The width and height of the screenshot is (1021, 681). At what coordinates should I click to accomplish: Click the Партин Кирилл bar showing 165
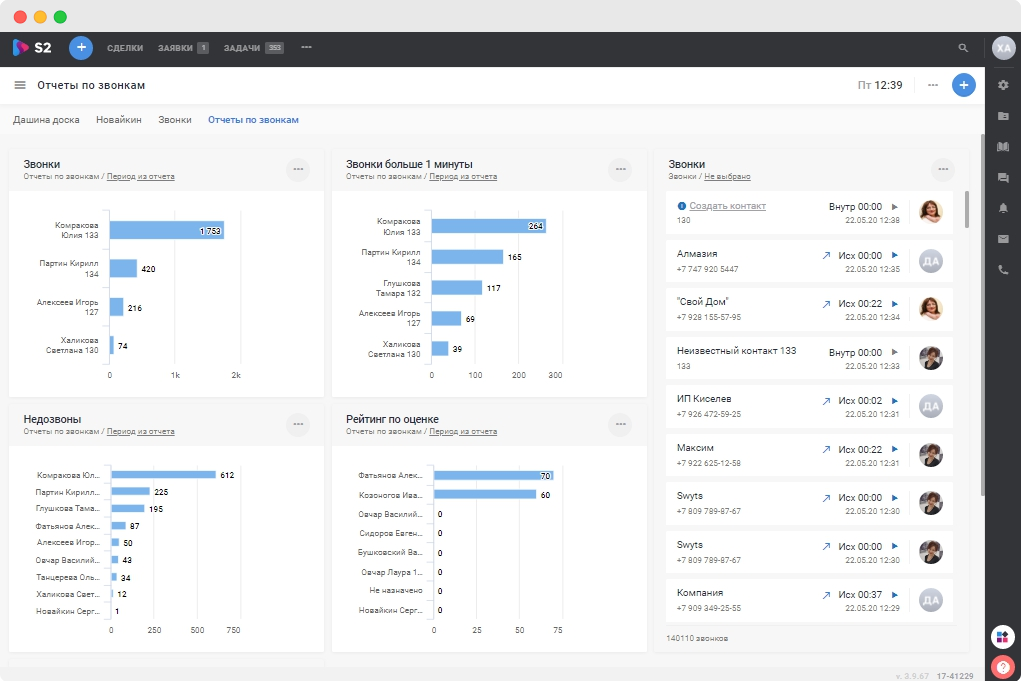pyautogui.click(x=467, y=257)
